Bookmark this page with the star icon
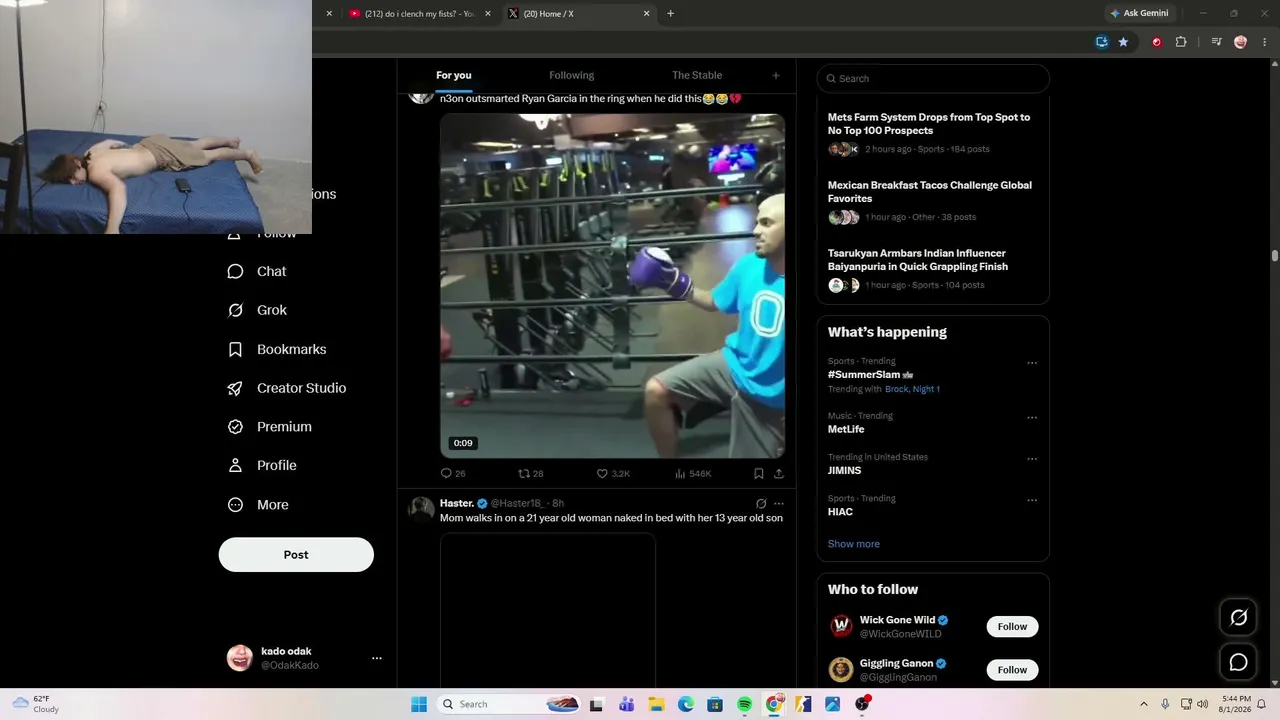The image size is (1280, 720). pos(1123,42)
